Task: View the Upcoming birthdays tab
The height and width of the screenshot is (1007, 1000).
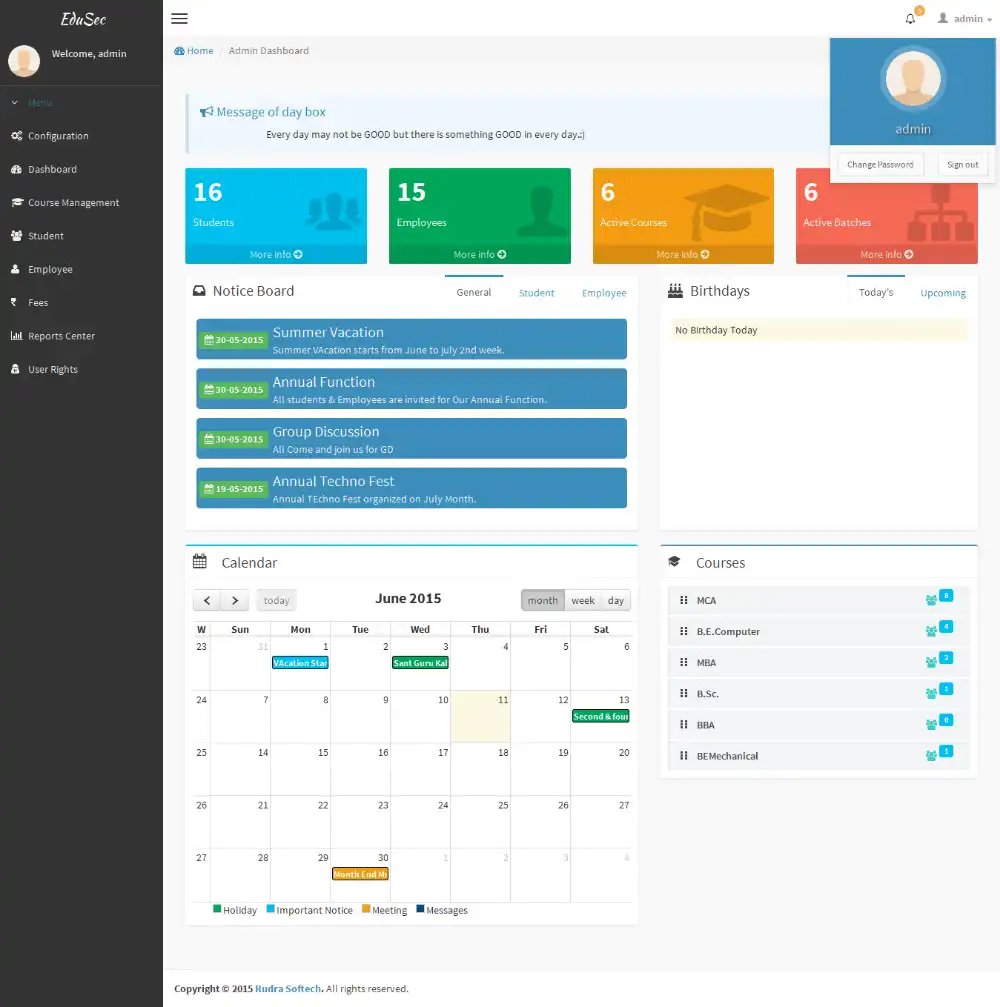Action: pos(941,293)
